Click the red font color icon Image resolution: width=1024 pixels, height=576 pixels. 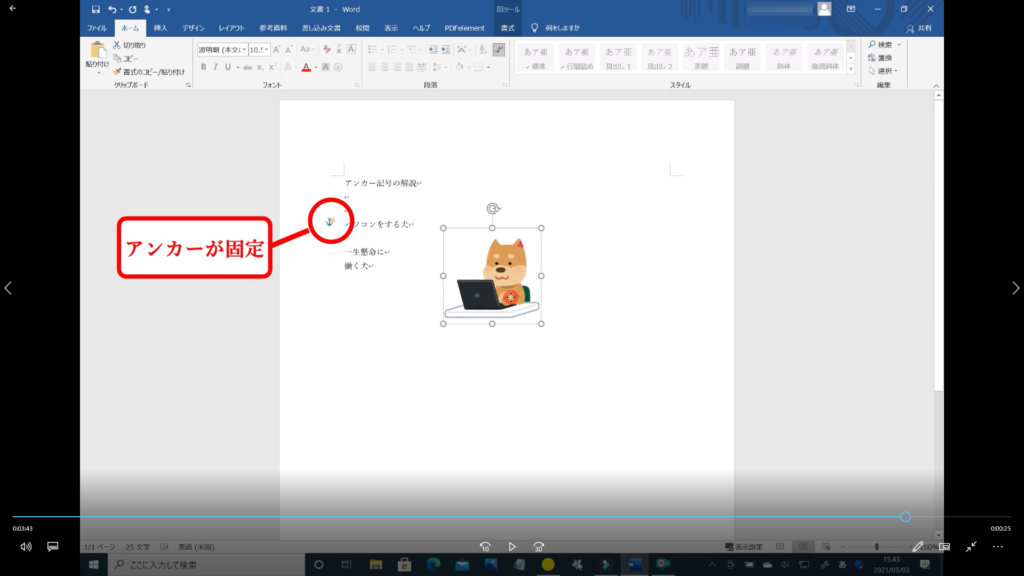coord(305,67)
